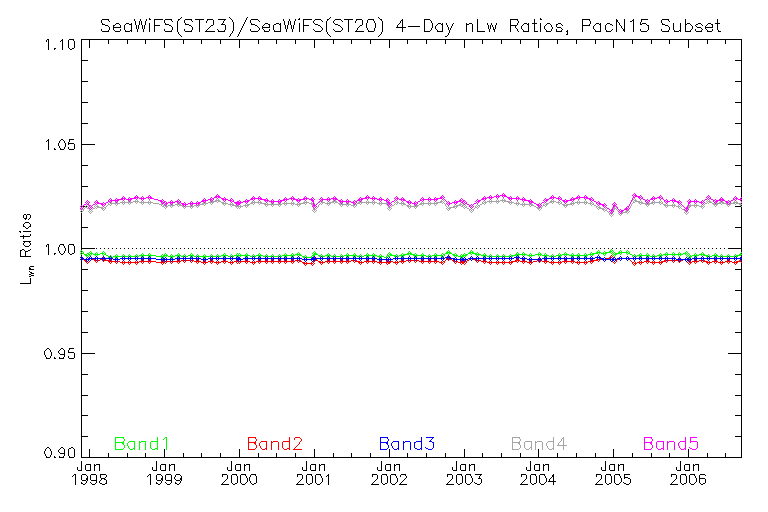Click the Jan 2005 x-axis label
This screenshot has height=512, width=768.
click(x=613, y=473)
